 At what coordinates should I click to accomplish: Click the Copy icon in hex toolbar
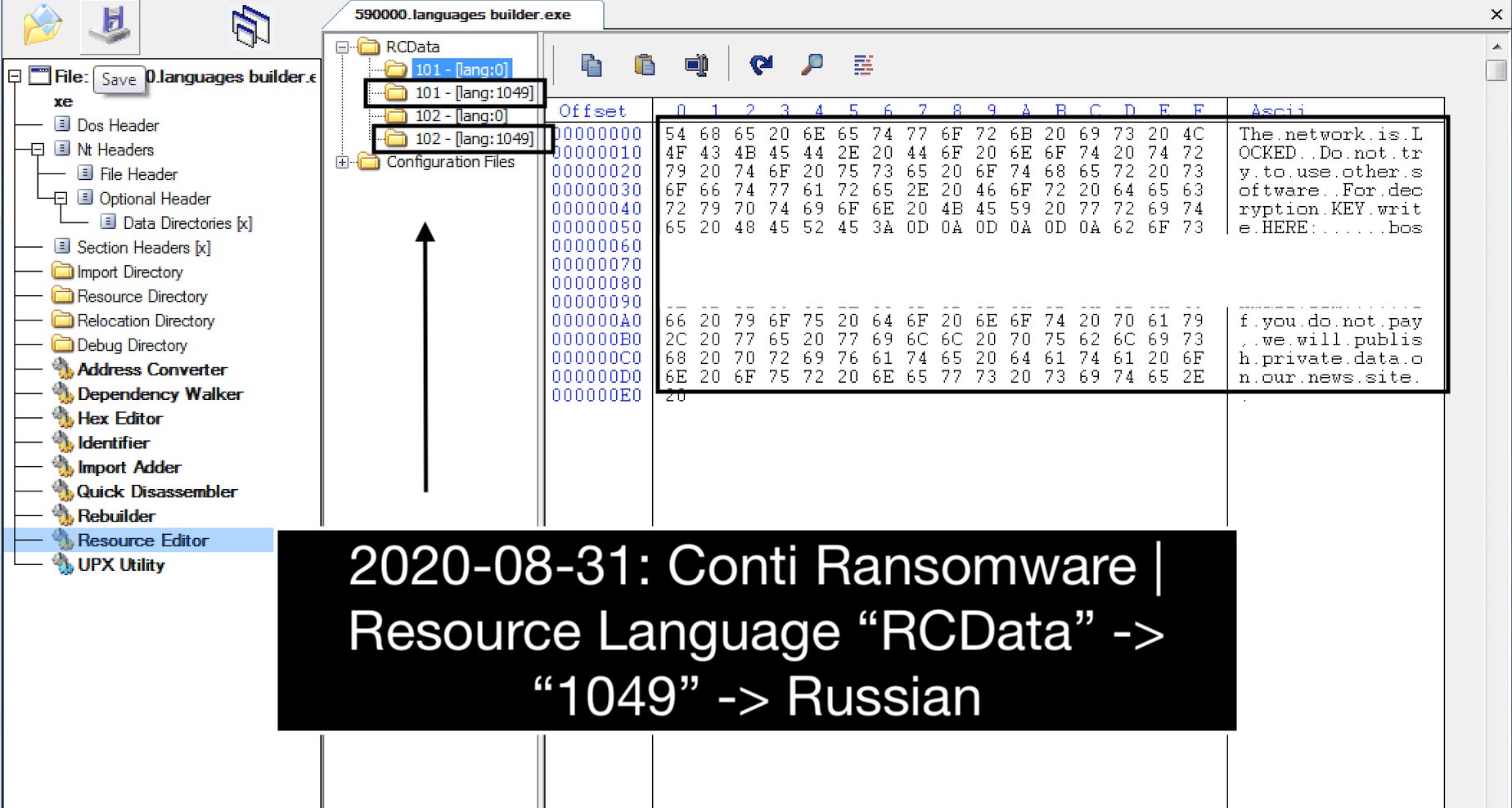tap(592, 65)
